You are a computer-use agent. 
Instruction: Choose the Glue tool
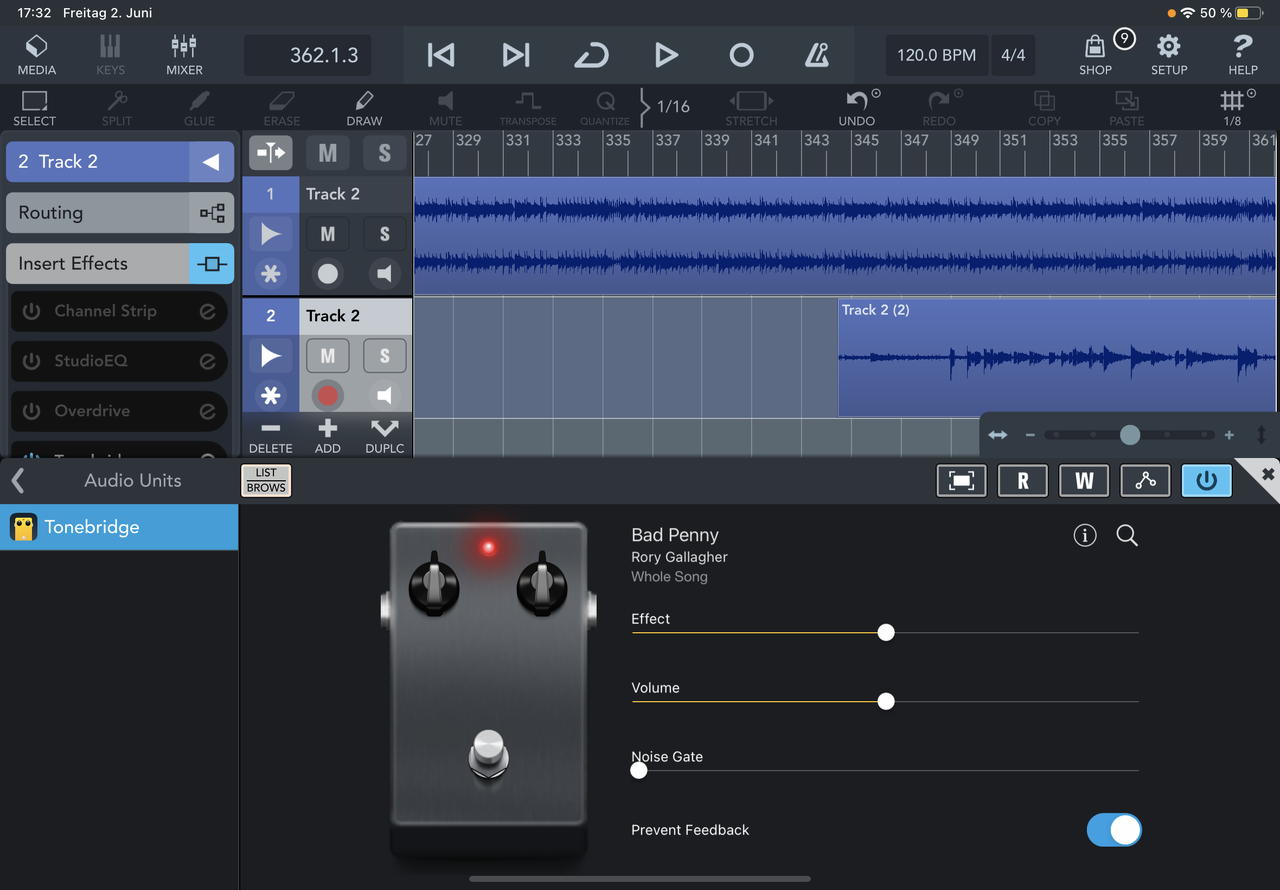click(x=199, y=108)
